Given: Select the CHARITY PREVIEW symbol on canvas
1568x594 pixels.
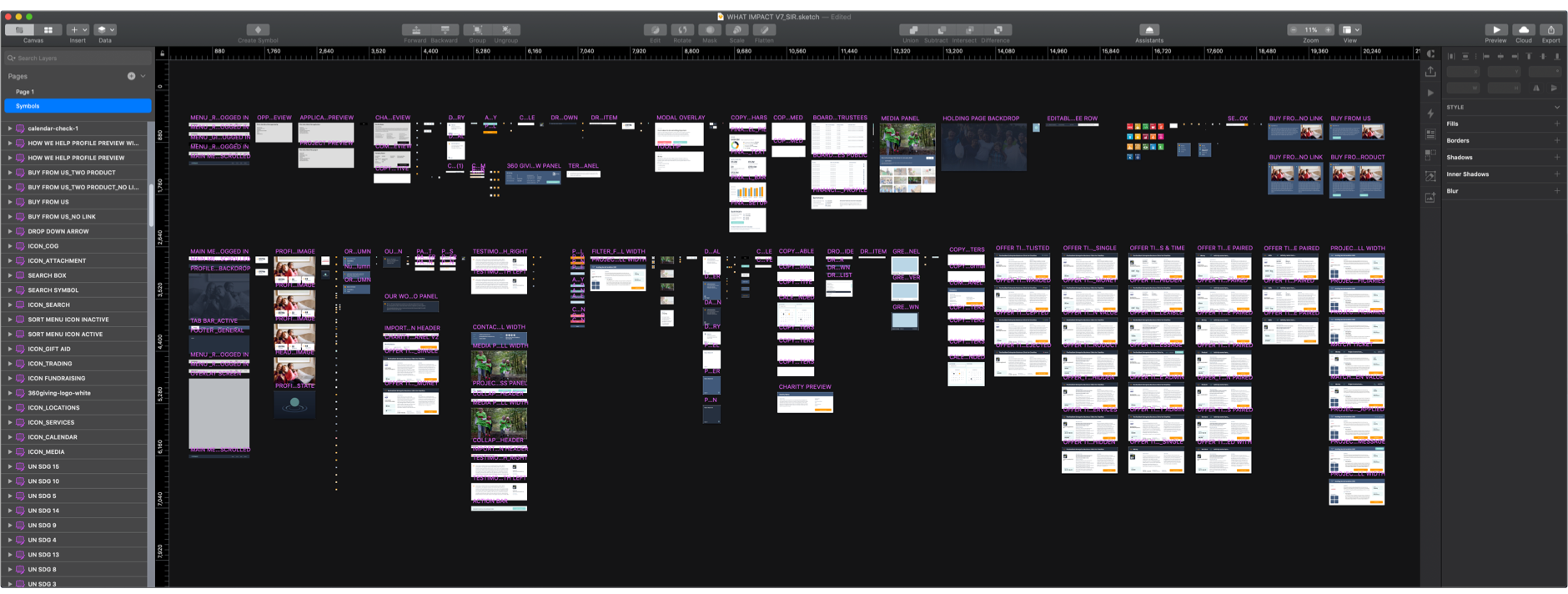Looking at the screenshot, I should pyautogui.click(x=805, y=403).
